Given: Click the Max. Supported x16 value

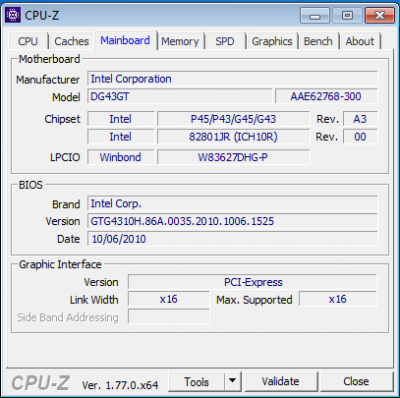Looking at the screenshot, I should [x=338, y=299].
